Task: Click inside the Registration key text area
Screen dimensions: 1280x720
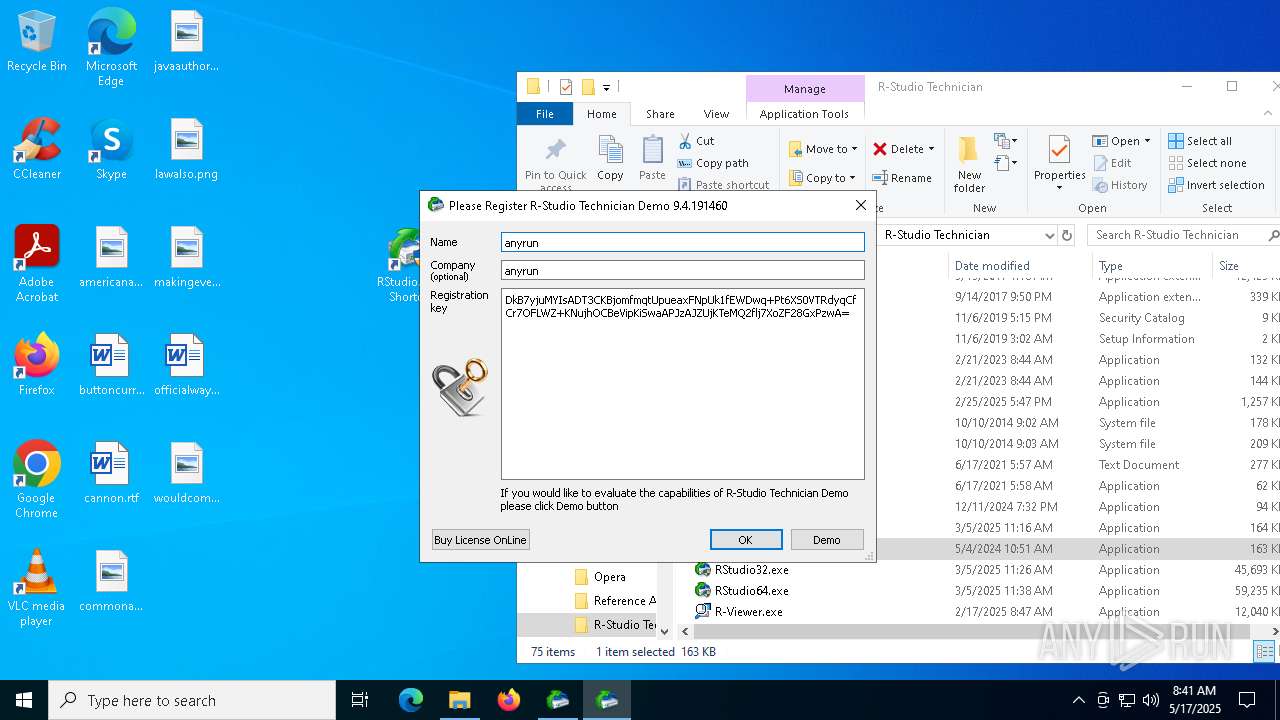Action: pyautogui.click(x=683, y=384)
